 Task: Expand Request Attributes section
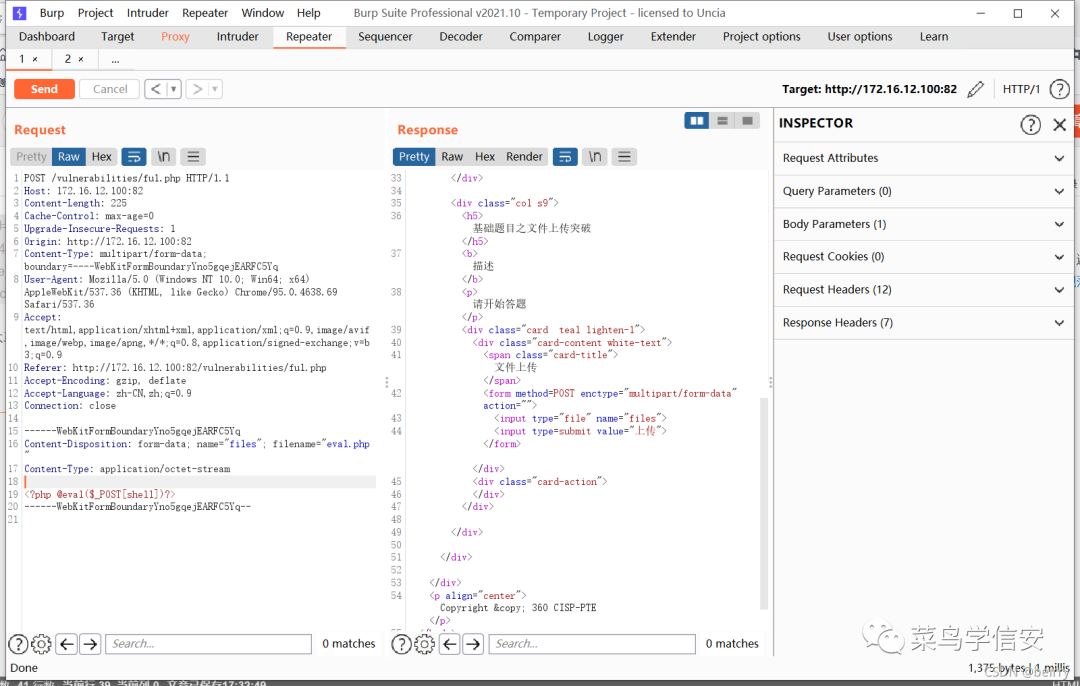[923, 158]
